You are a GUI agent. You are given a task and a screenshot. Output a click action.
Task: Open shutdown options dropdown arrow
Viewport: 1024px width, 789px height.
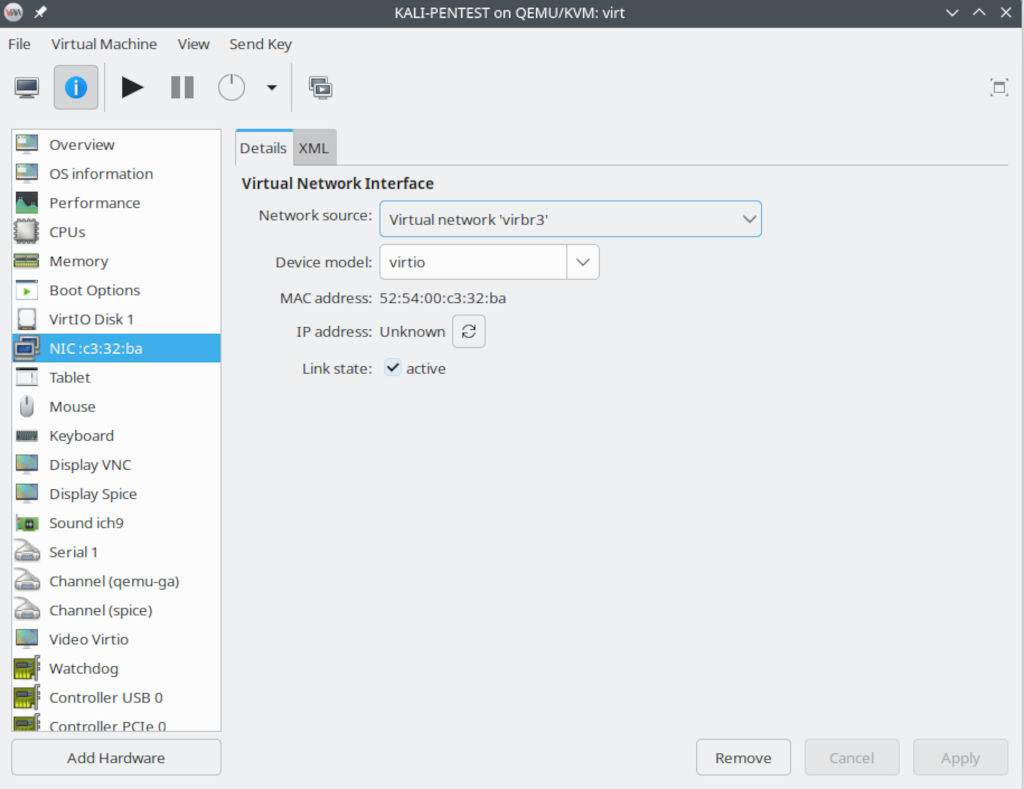point(271,87)
